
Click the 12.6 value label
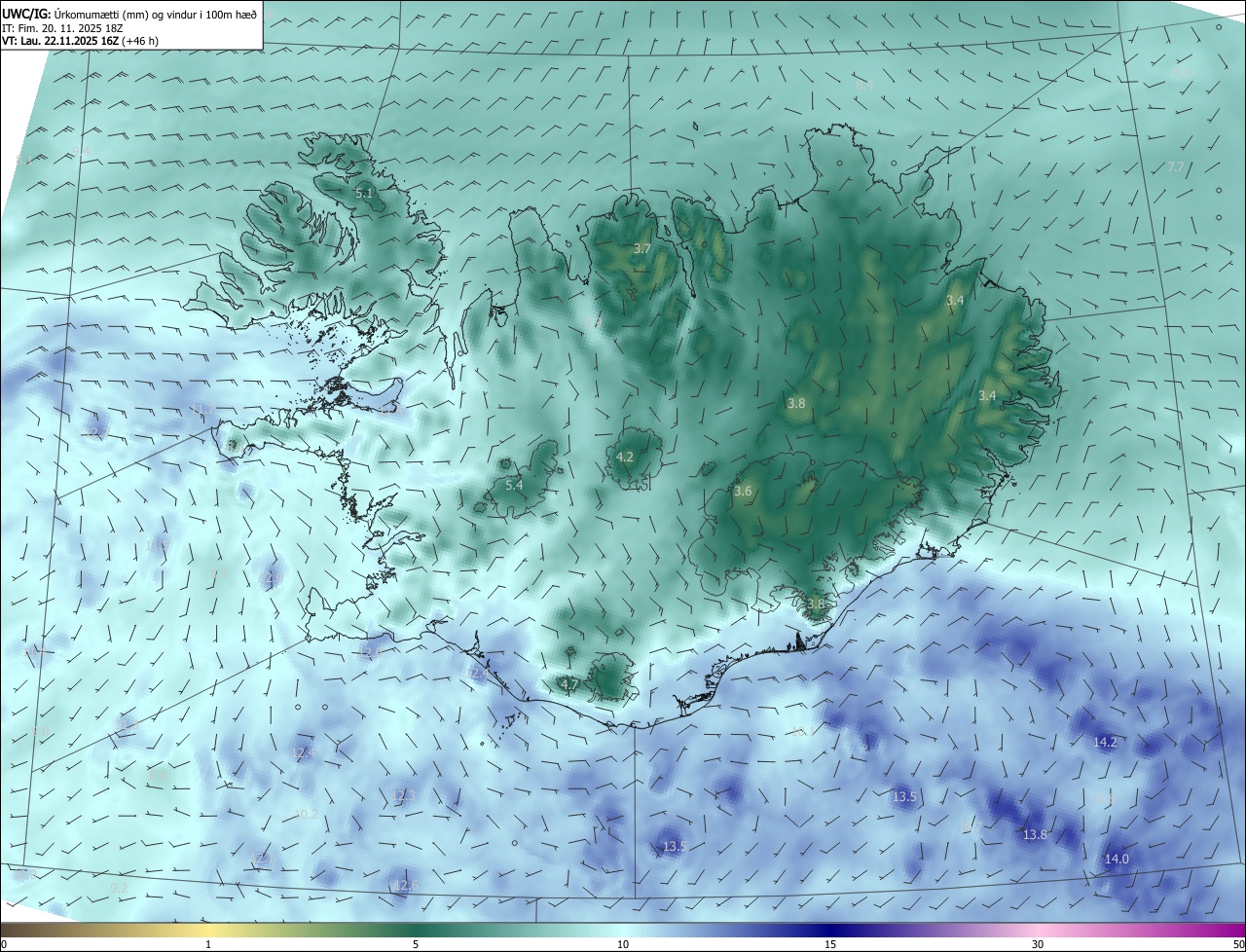(405, 885)
